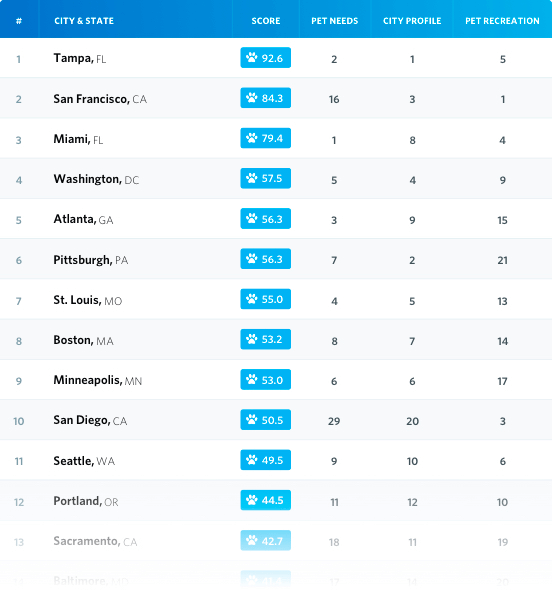Click the # rank column header

19,21
